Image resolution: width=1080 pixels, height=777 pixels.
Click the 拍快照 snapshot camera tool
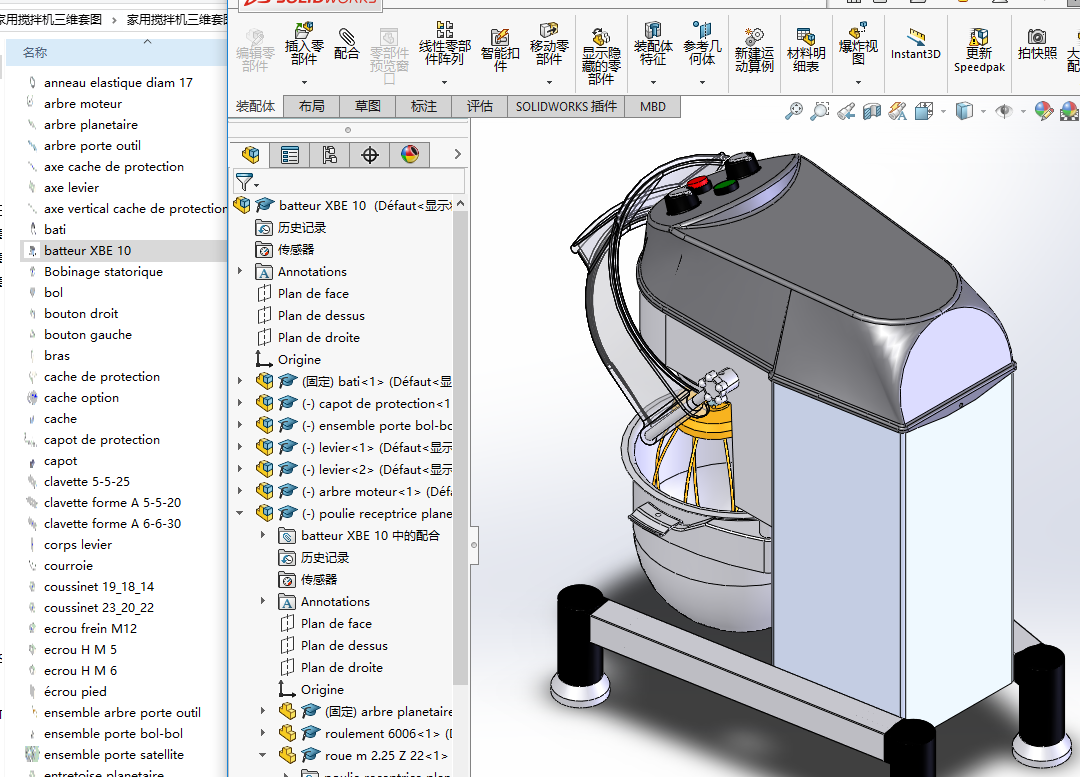tap(1036, 43)
